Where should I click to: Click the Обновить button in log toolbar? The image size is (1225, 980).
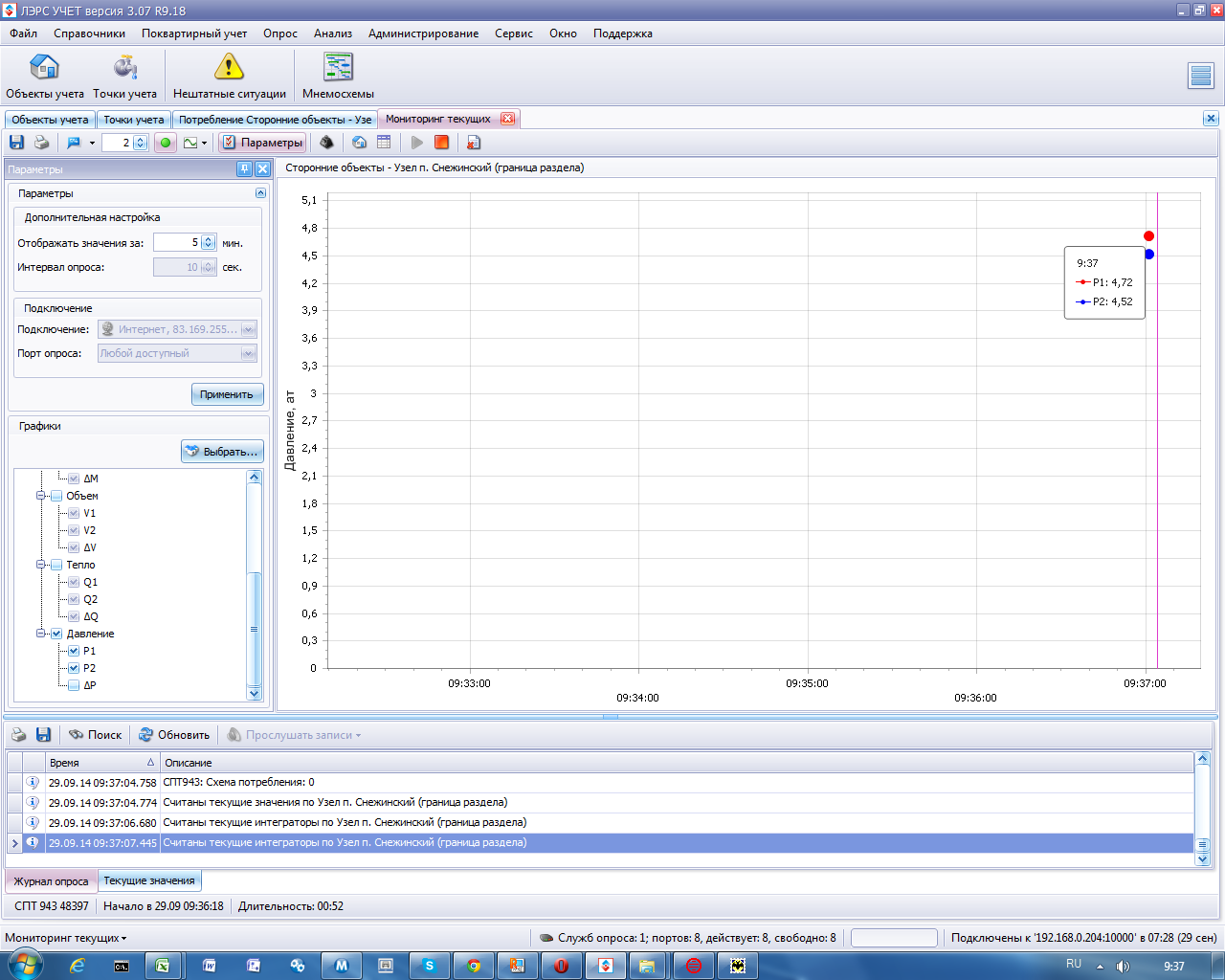(x=174, y=735)
